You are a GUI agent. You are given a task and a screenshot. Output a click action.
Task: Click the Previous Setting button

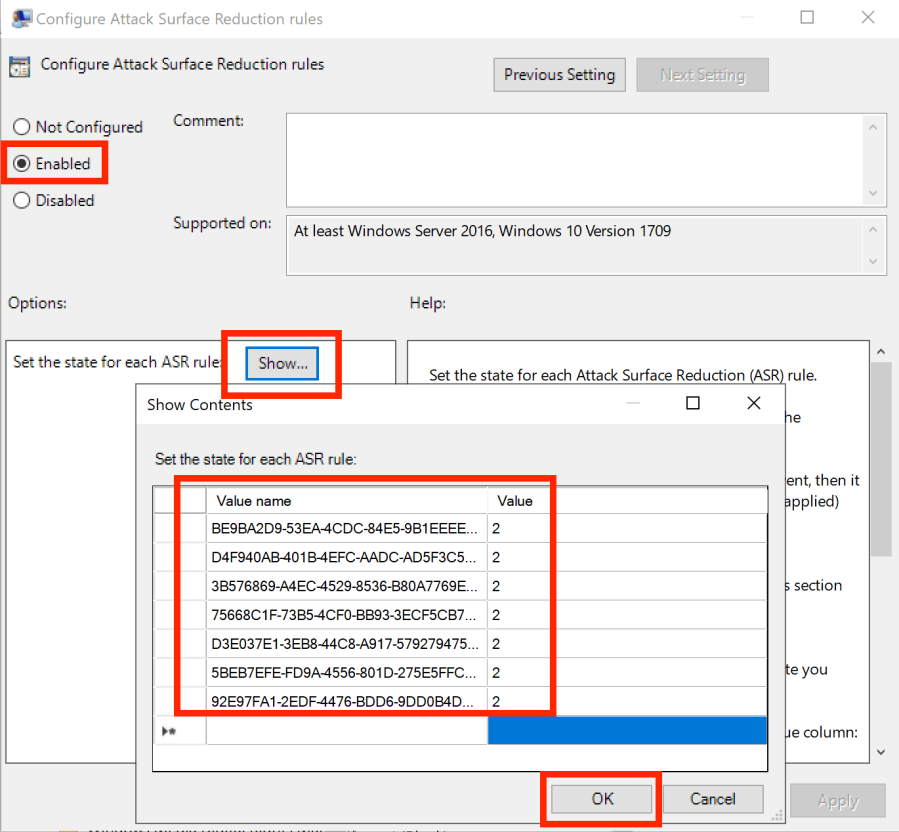coord(559,75)
